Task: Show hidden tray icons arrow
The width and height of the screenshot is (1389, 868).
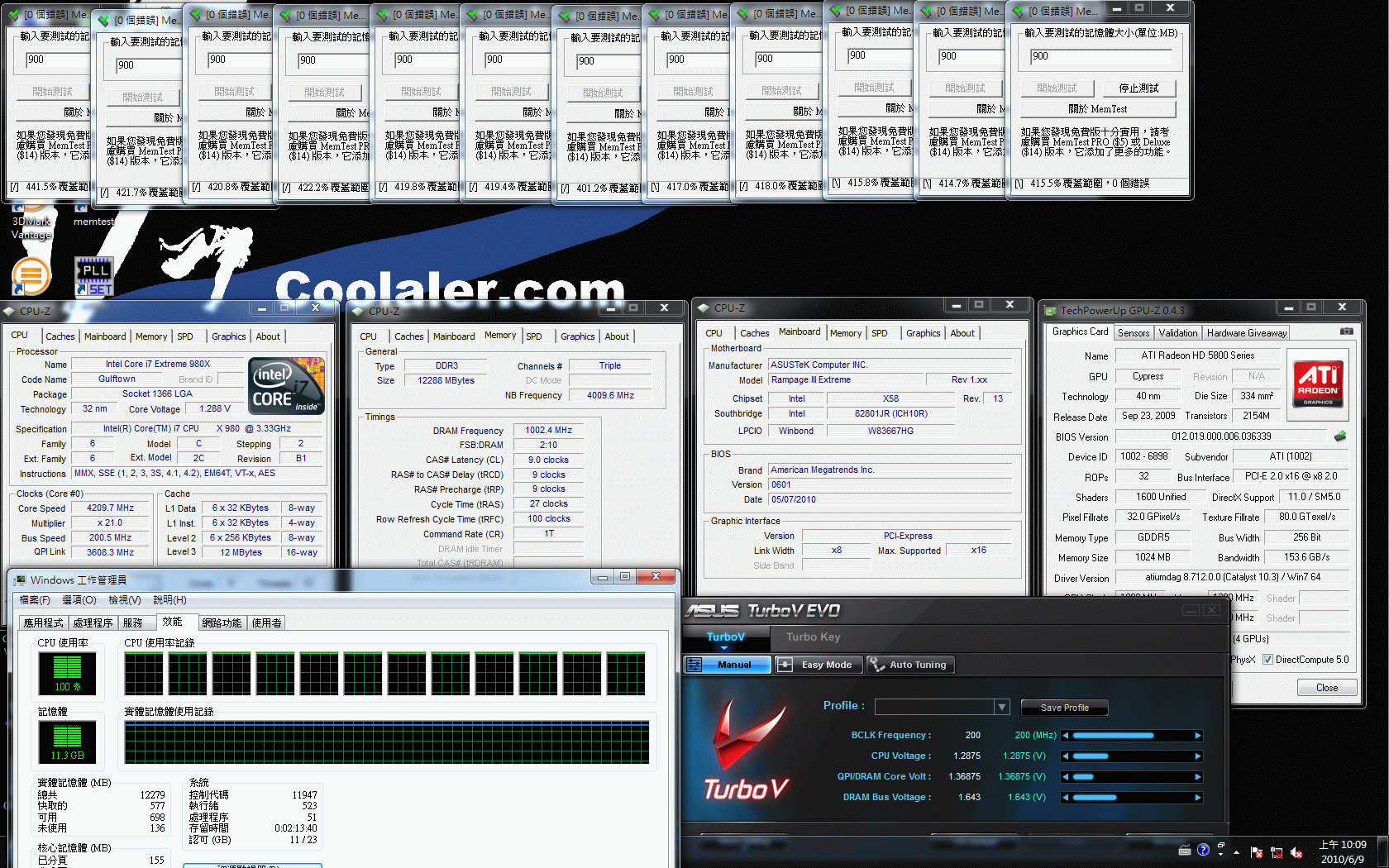Action: tap(1237, 851)
